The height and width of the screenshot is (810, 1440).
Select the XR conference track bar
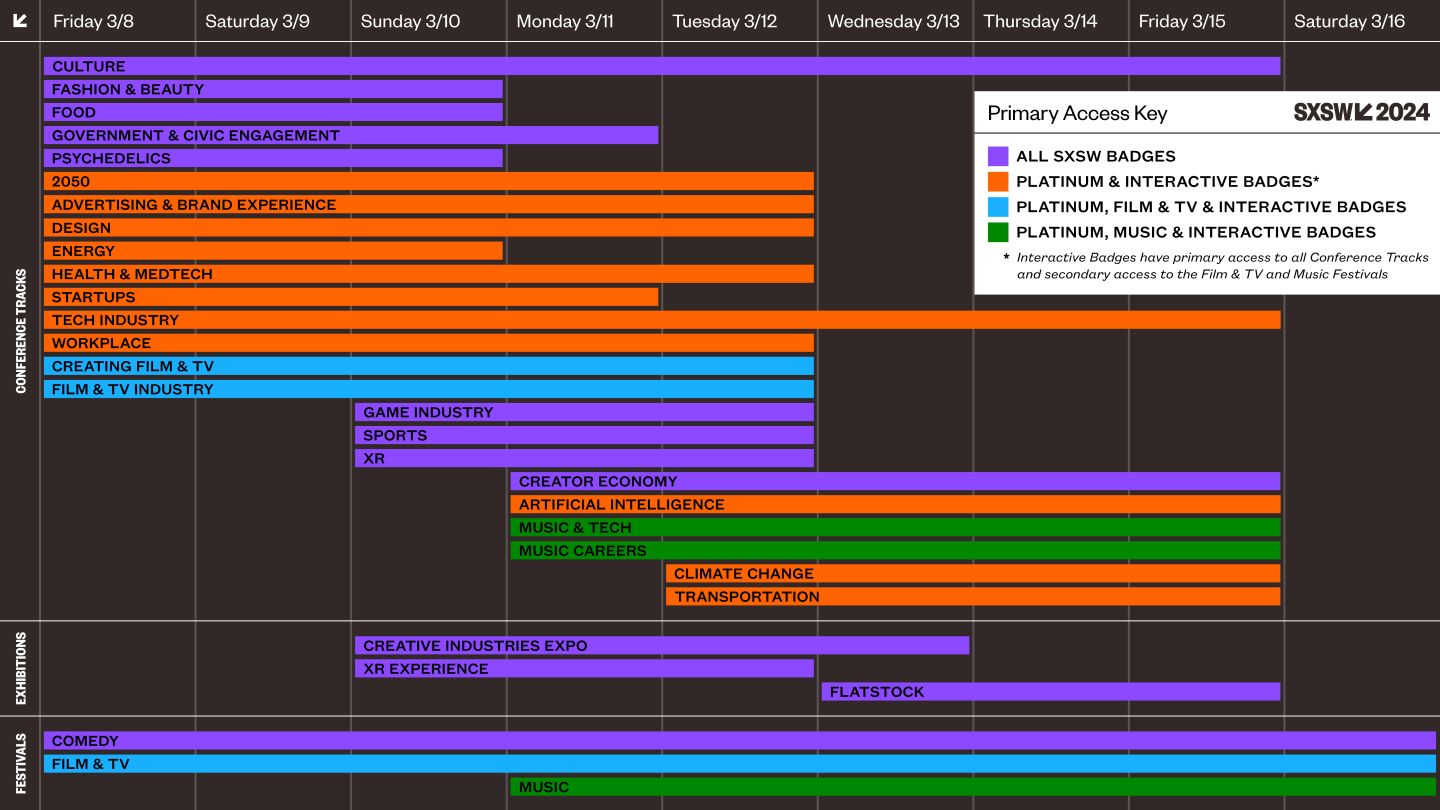584,458
